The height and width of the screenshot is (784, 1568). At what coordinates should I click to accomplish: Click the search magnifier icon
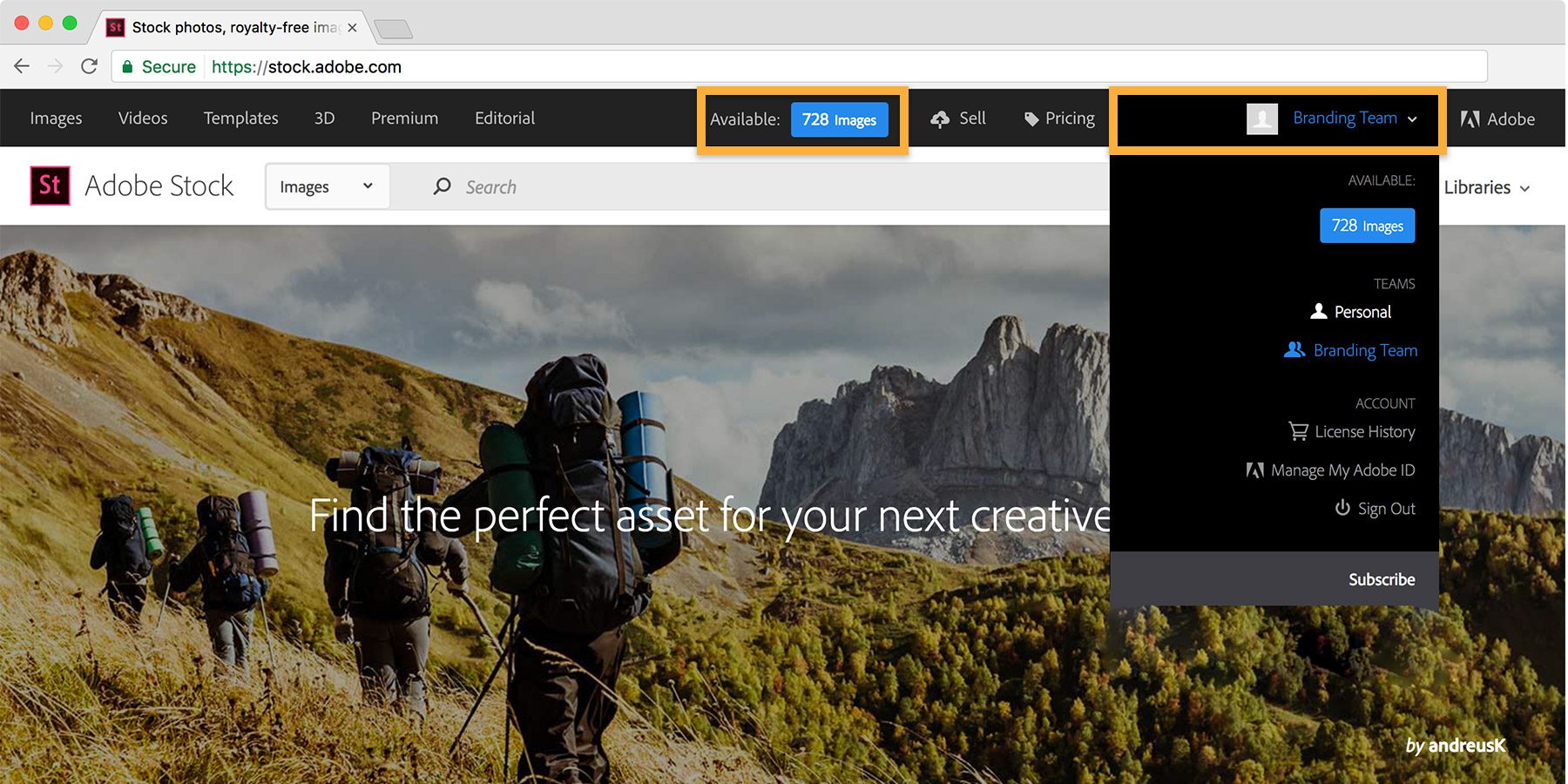(442, 186)
